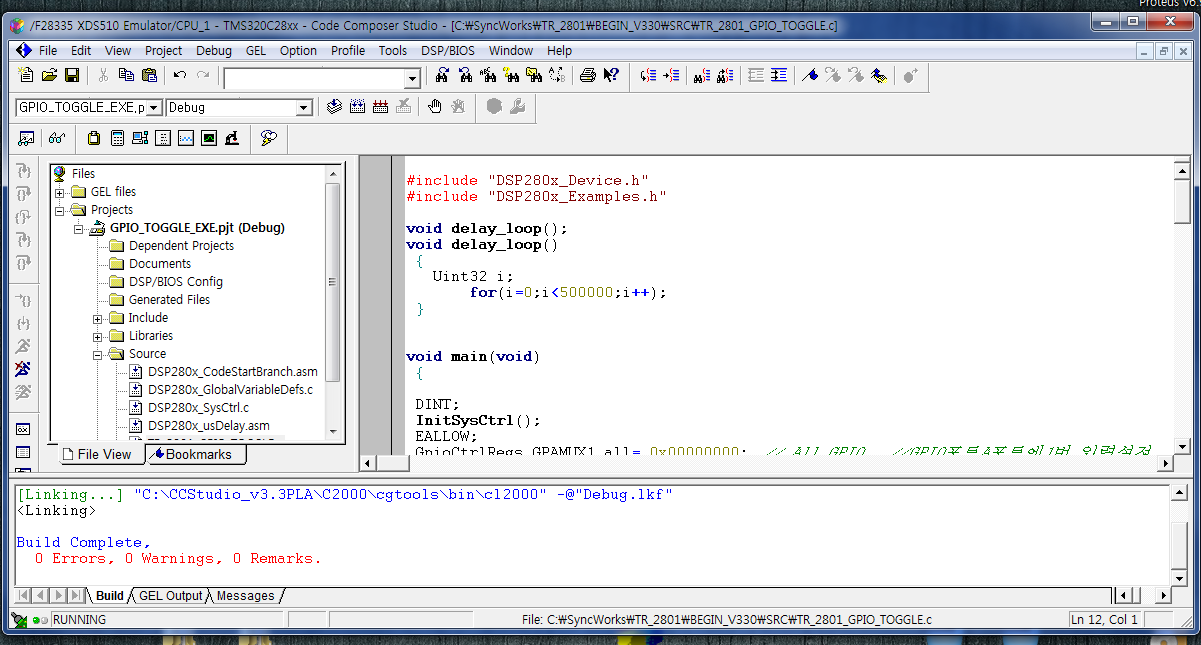Image resolution: width=1201 pixels, height=645 pixels.
Task: Collapse the GPIO_TOGGLE_EXE.pjt project node
Action: coord(79,228)
